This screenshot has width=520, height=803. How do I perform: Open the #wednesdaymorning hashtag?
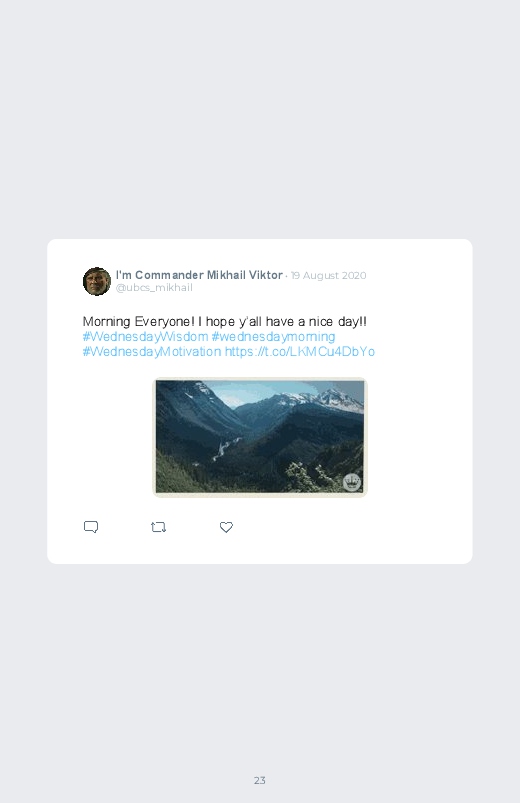273,336
